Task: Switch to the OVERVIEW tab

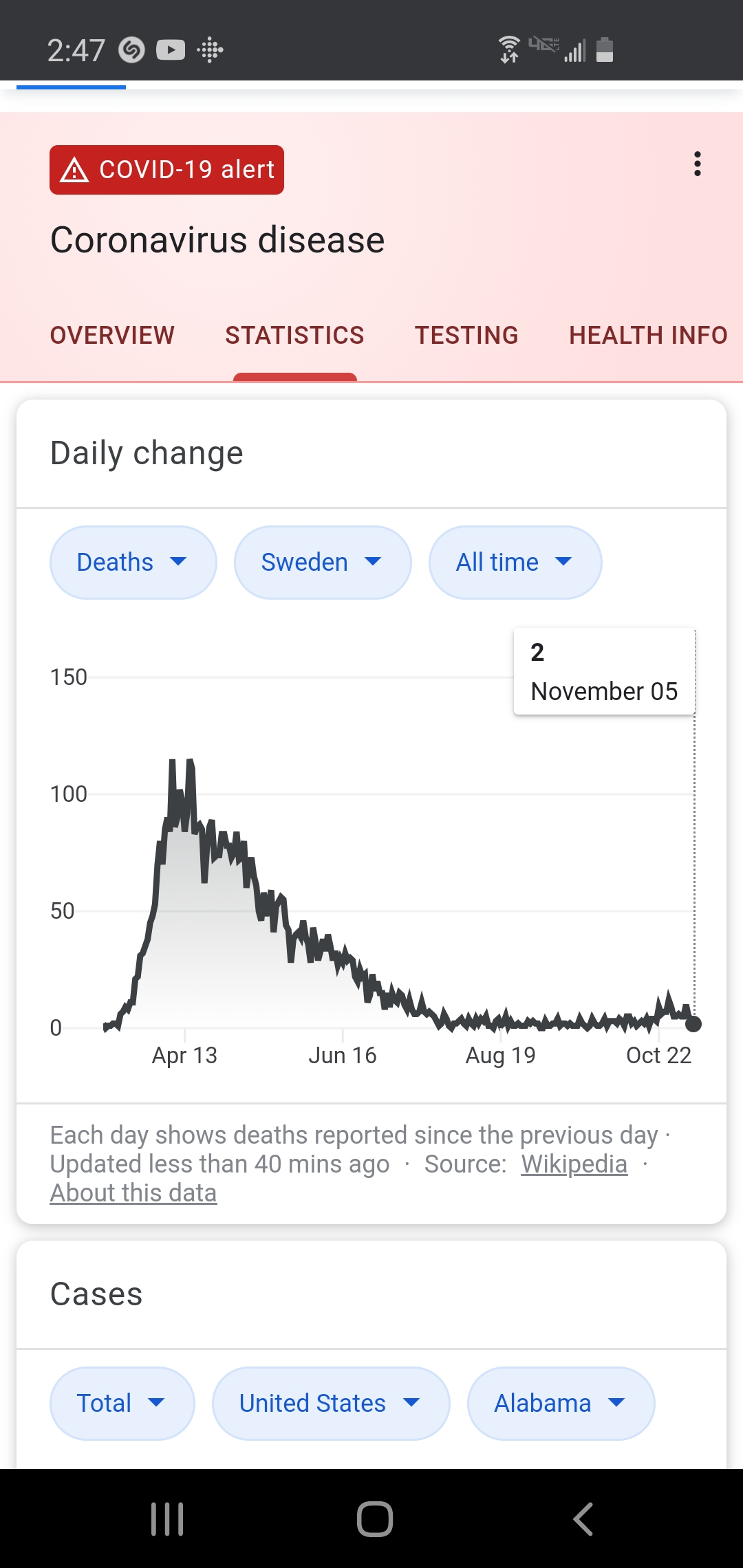Action: pyautogui.click(x=112, y=336)
